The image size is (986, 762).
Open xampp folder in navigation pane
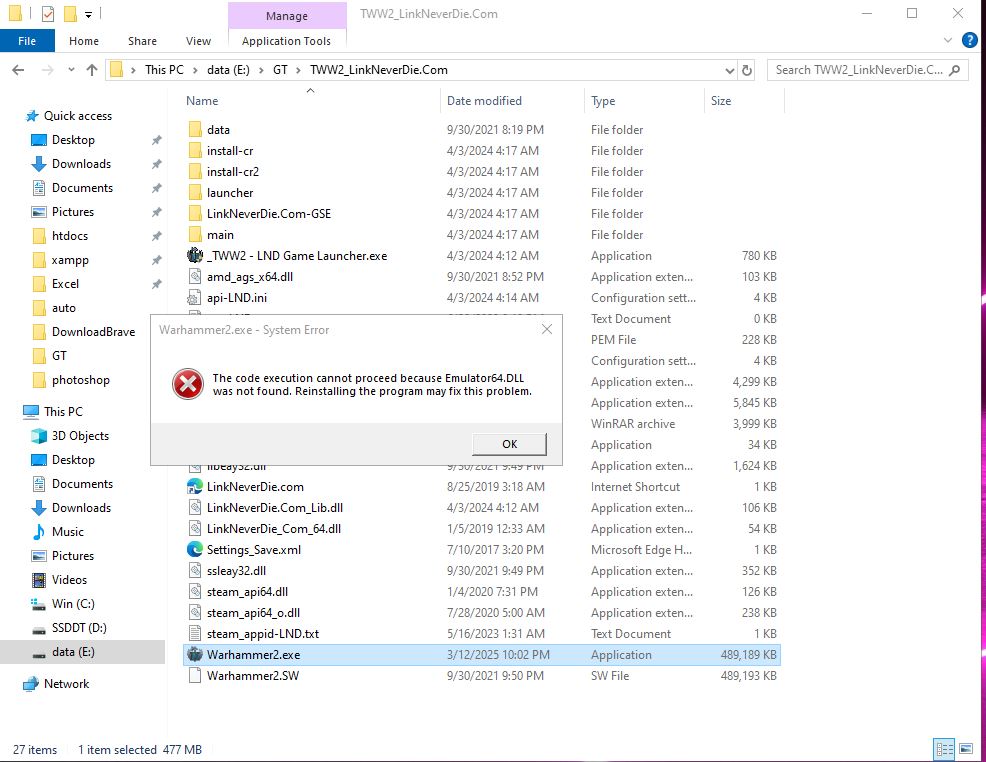click(x=70, y=260)
